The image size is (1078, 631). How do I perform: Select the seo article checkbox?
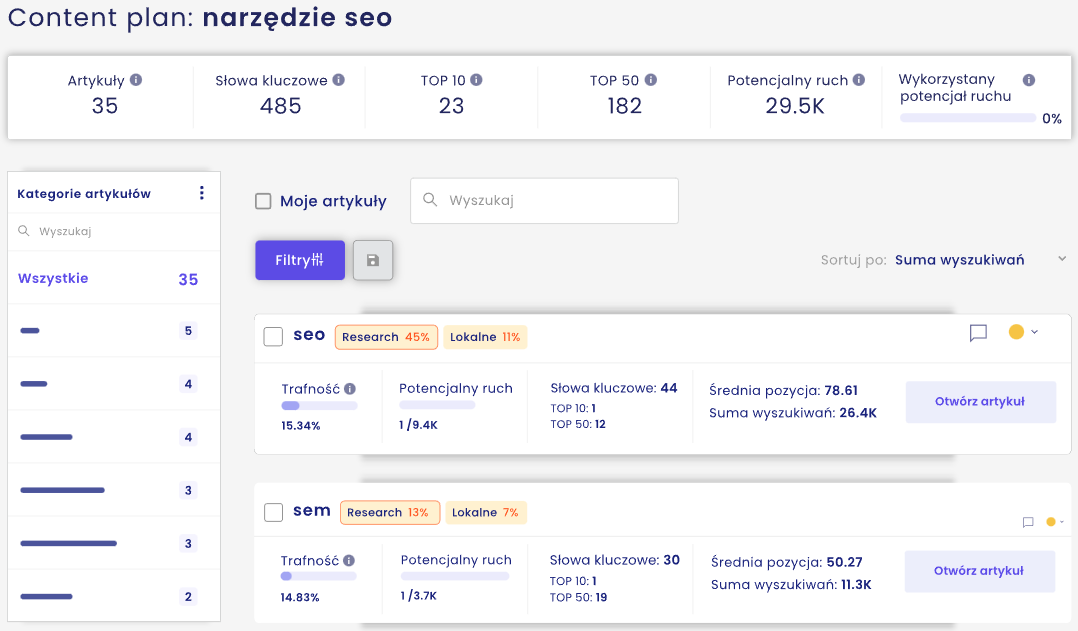[273, 336]
